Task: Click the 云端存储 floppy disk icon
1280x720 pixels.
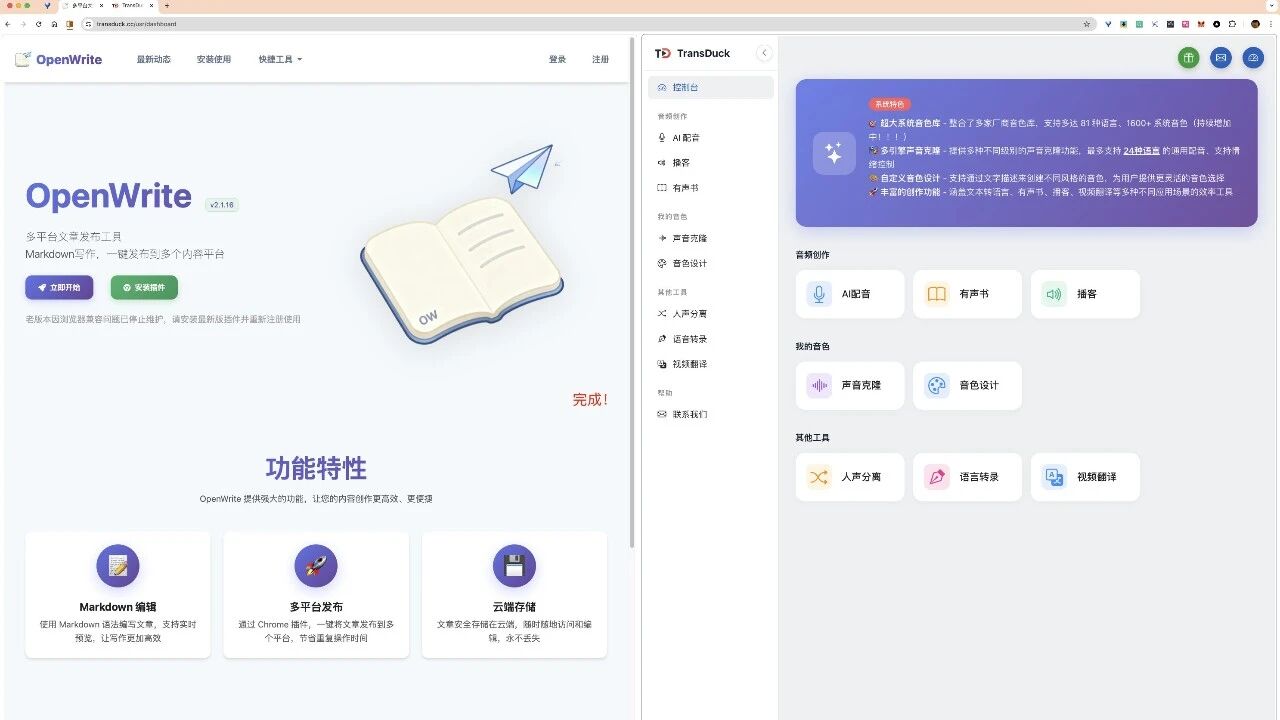Action: 514,566
